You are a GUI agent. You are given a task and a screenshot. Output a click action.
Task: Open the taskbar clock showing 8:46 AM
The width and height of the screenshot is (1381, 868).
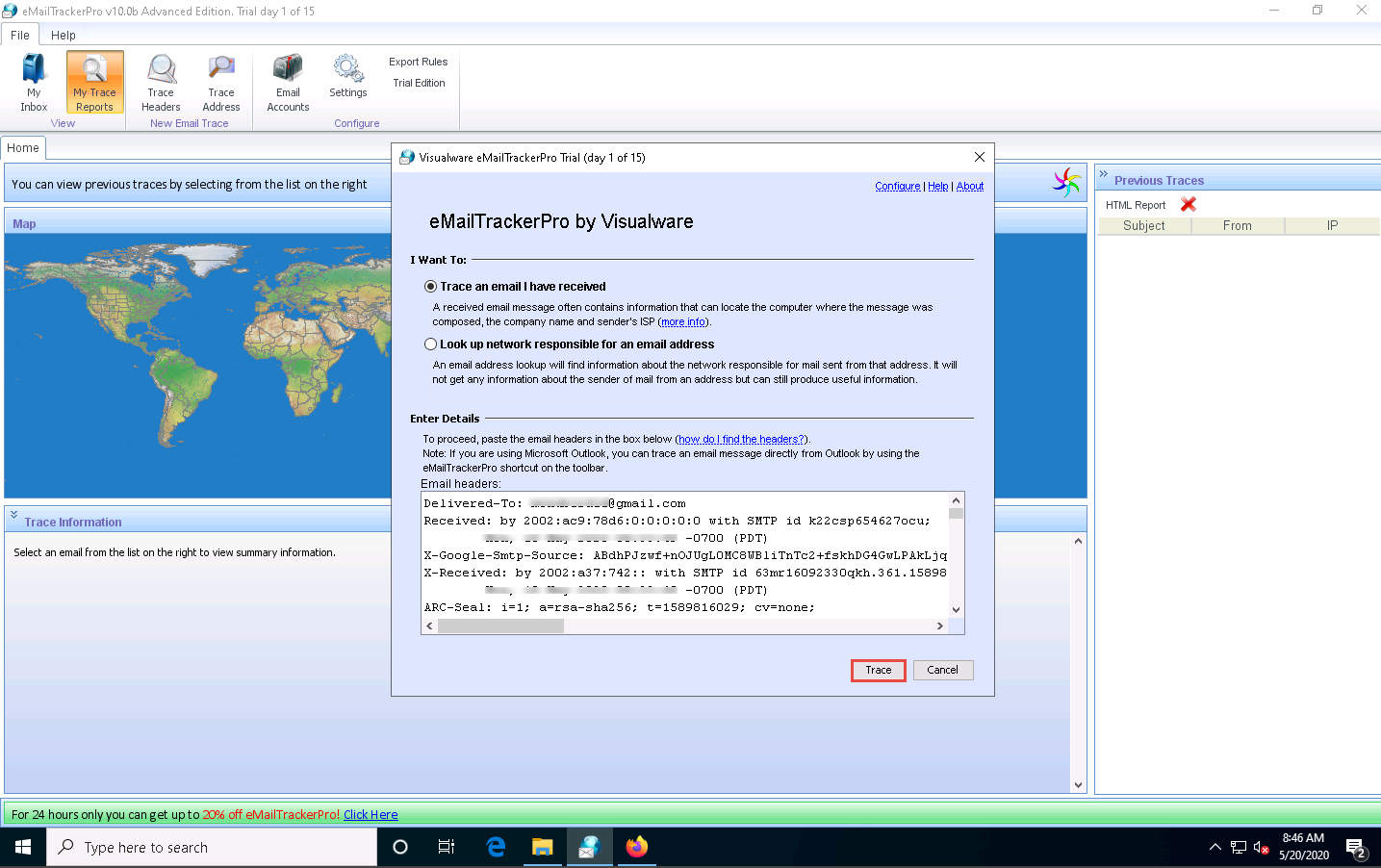tap(1304, 847)
